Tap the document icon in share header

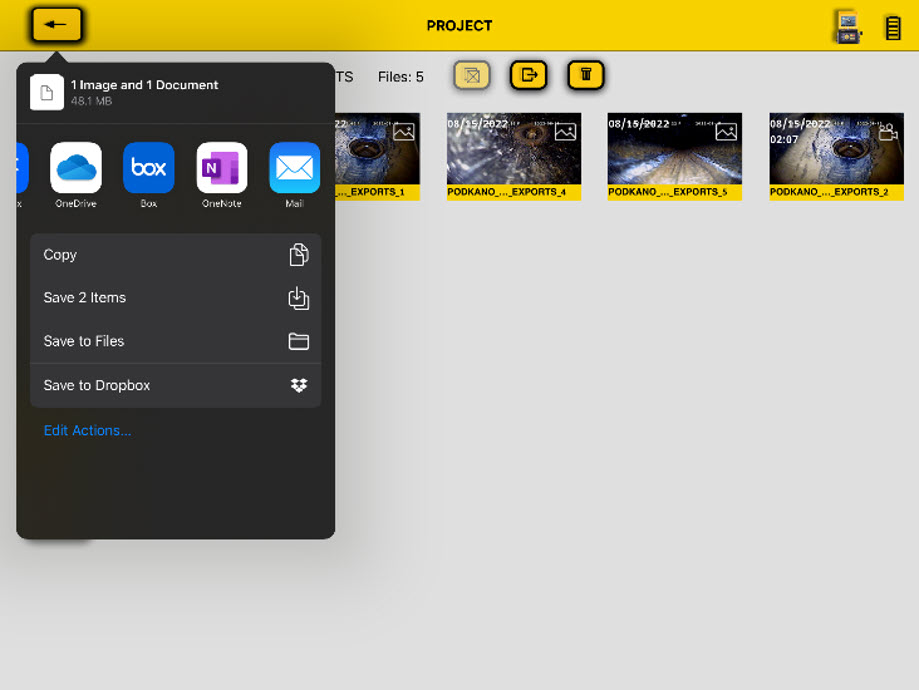47,92
